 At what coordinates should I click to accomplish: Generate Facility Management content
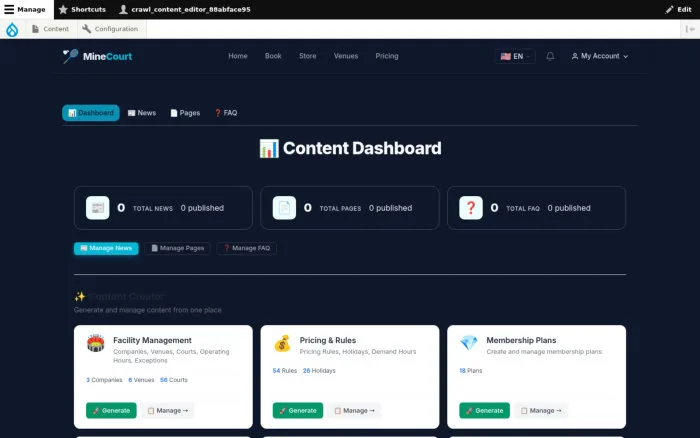tap(111, 410)
